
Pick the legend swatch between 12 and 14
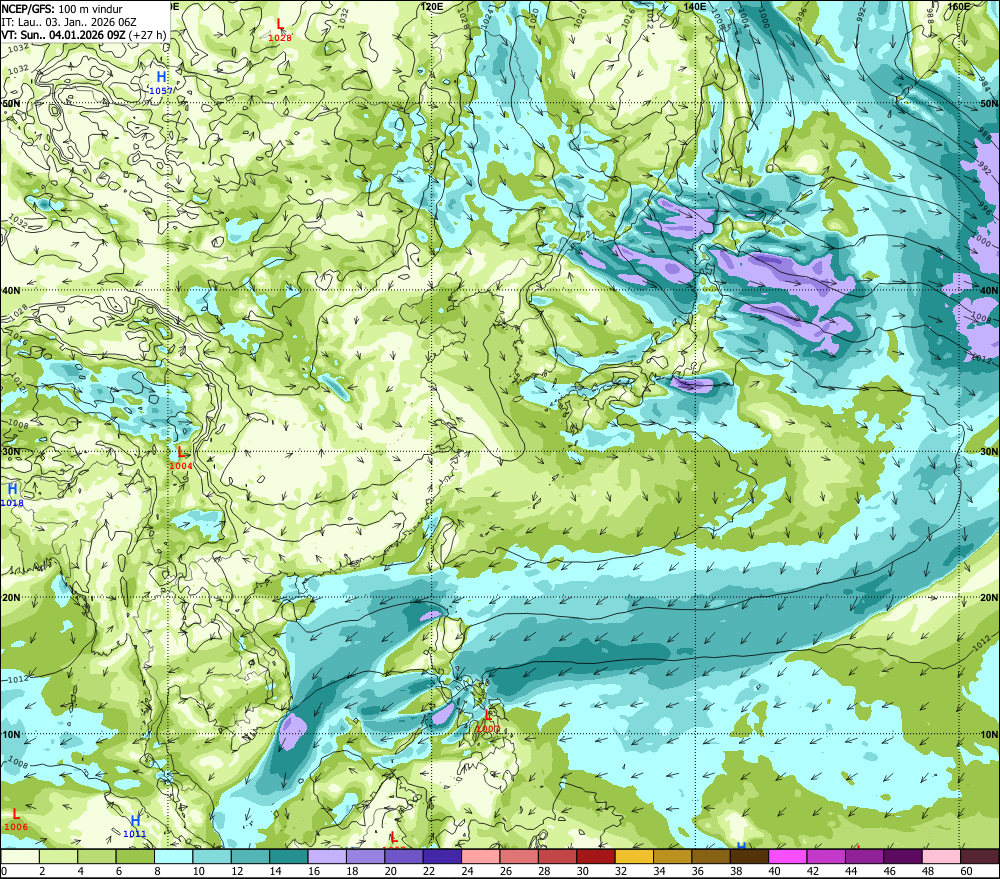251,857
